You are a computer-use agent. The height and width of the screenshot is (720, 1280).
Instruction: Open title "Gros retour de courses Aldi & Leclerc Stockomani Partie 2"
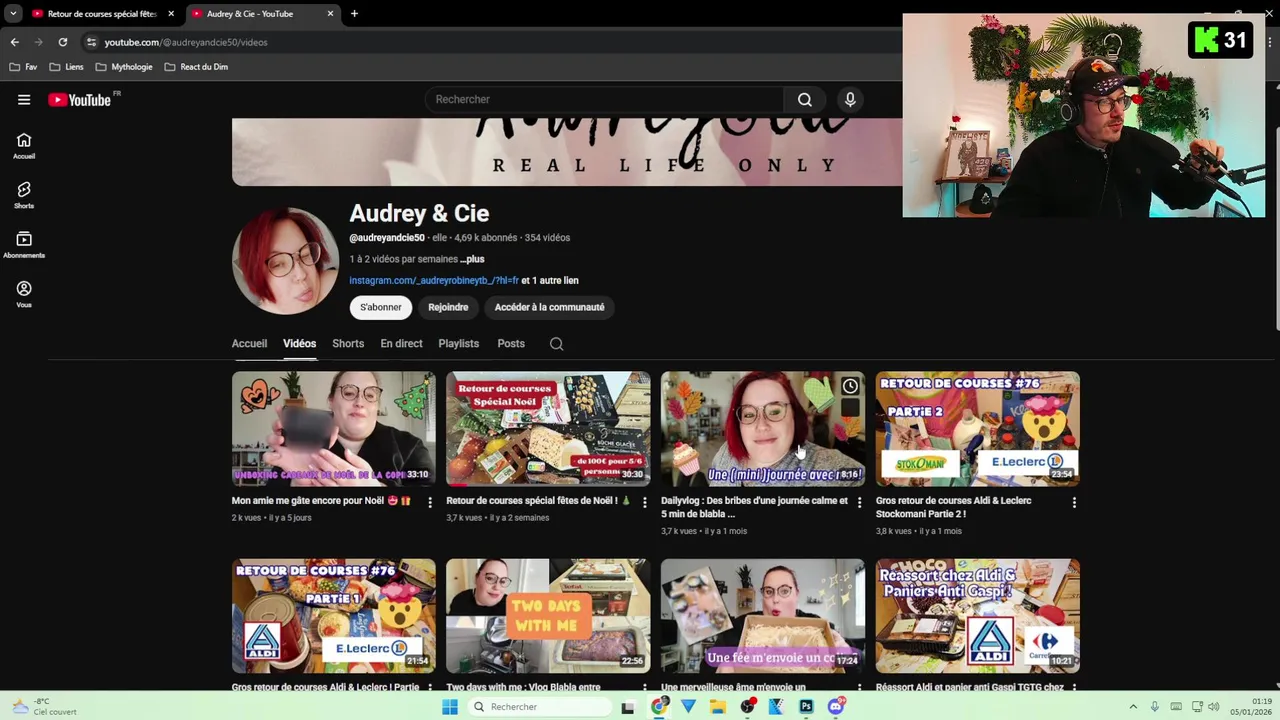tap(954, 507)
